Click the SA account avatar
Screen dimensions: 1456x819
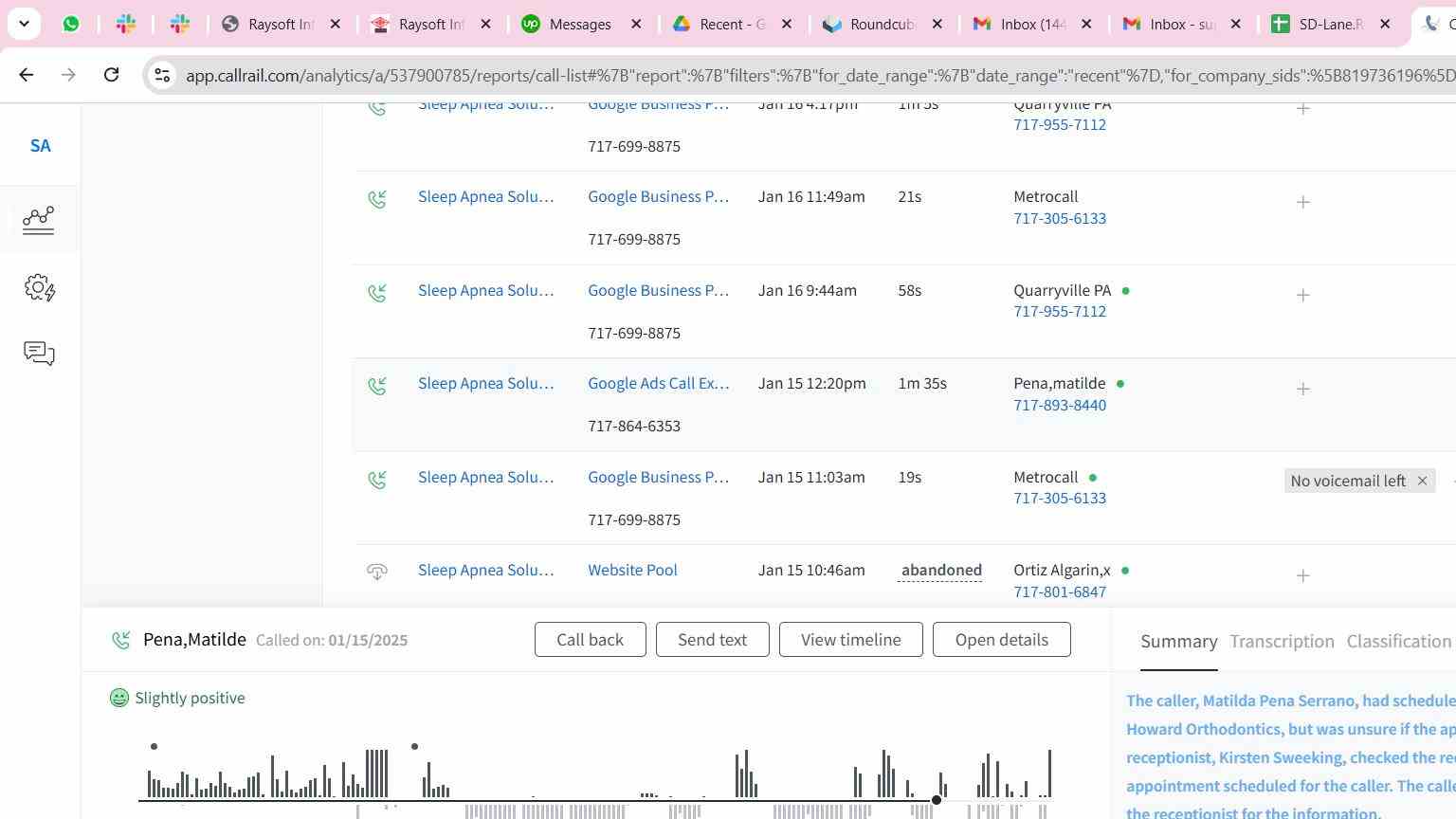coord(40,146)
